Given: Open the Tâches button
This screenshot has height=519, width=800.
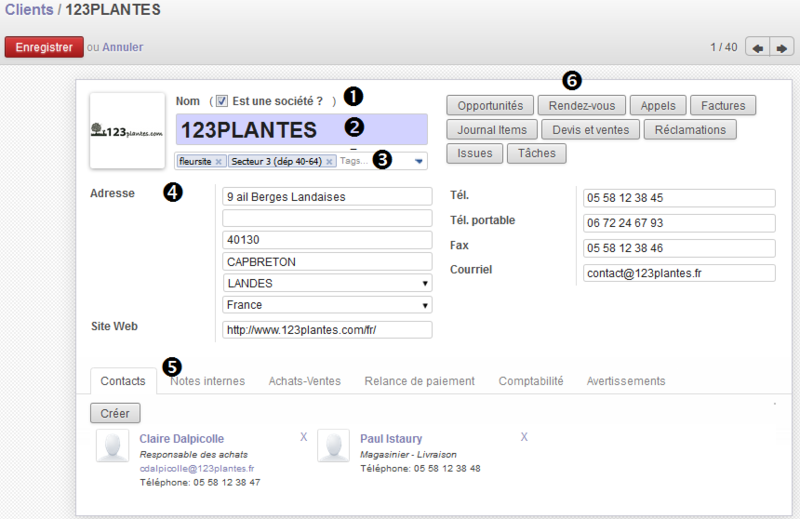Looking at the screenshot, I should coord(537,153).
